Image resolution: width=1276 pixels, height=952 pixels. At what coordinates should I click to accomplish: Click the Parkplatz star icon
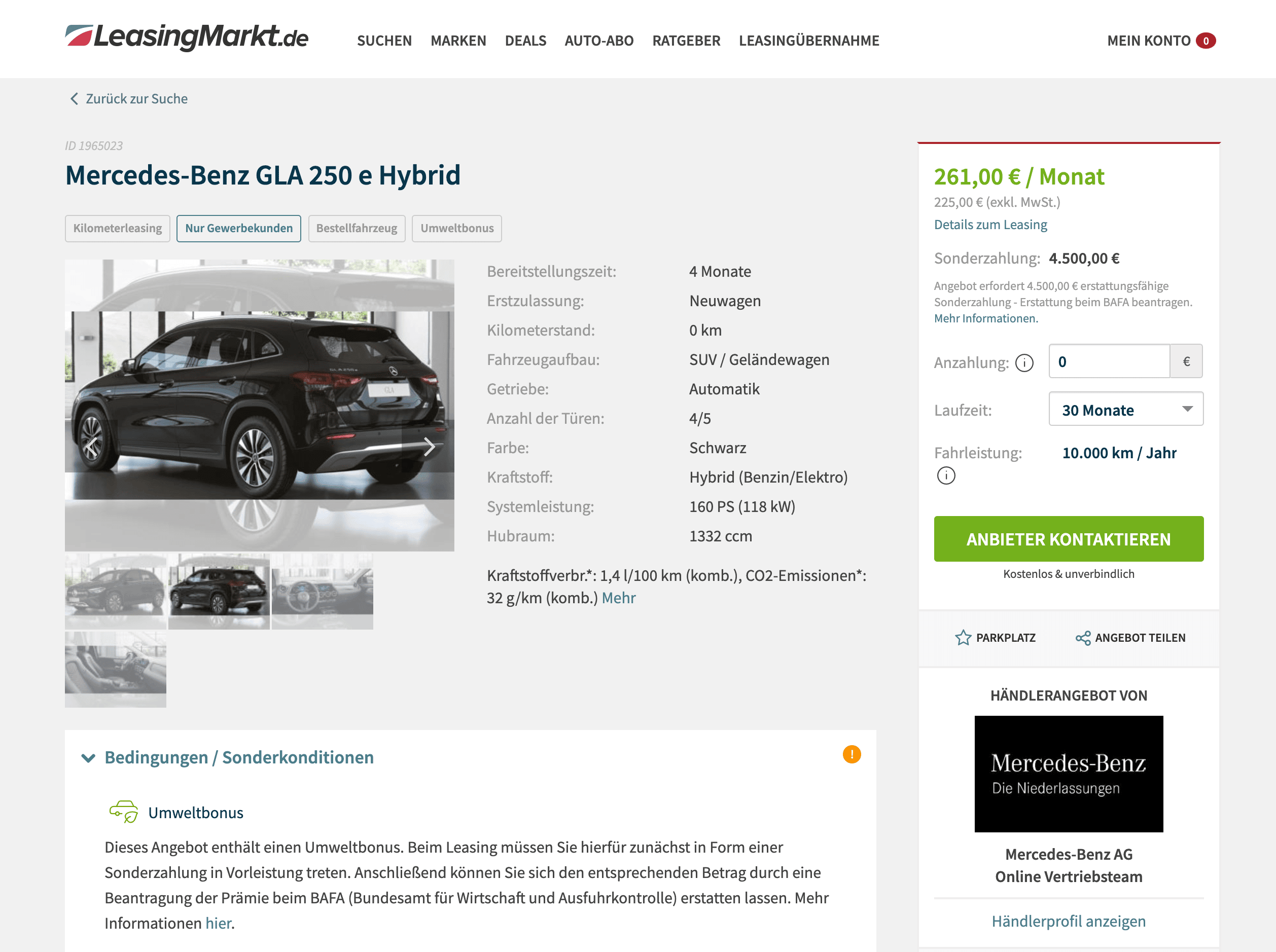963,637
